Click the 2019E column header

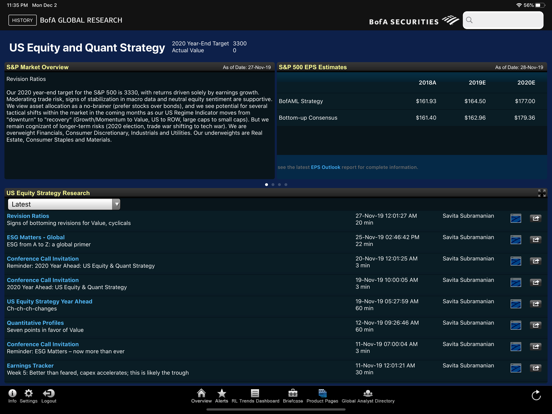tap(477, 83)
